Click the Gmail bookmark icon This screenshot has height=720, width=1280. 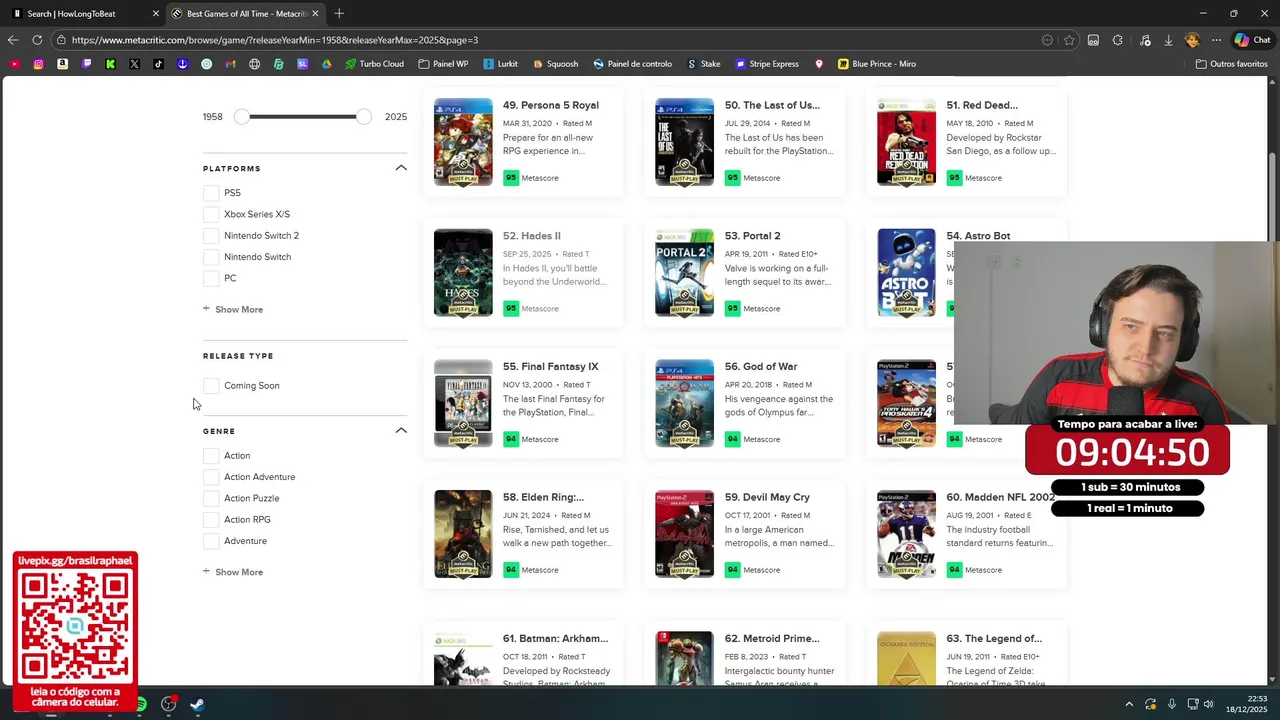tap(230, 64)
